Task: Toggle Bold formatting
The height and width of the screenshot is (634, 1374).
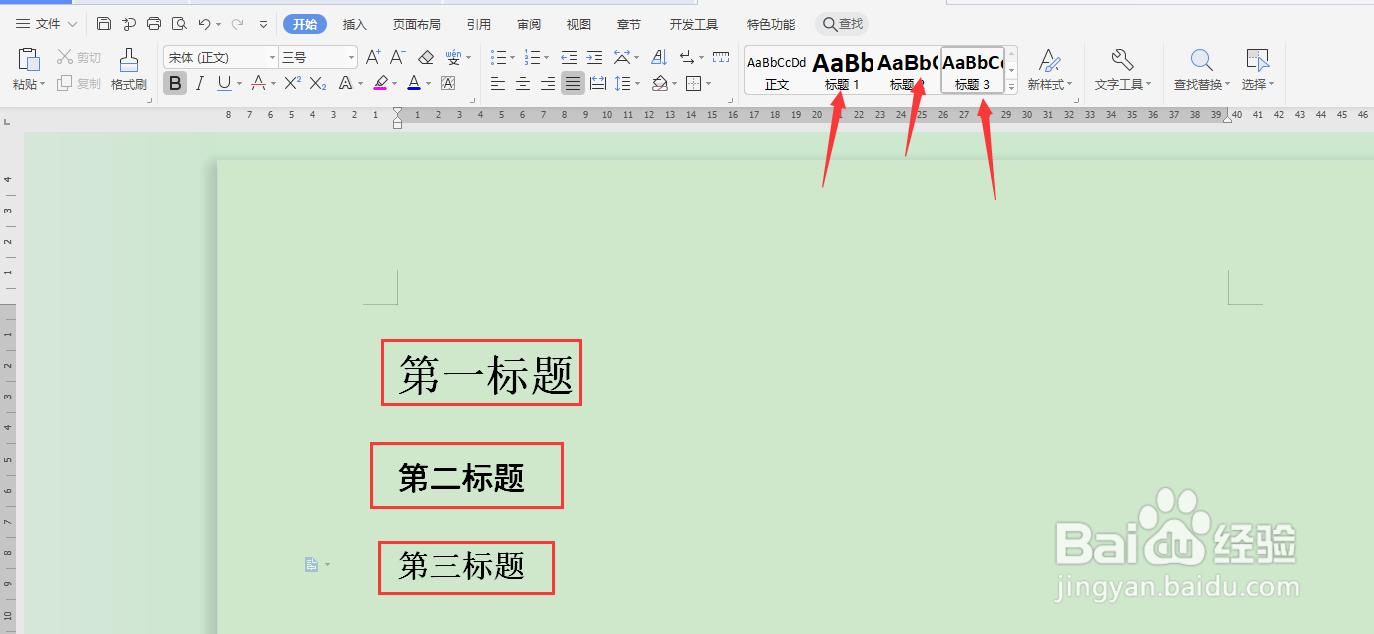Action: [x=175, y=83]
